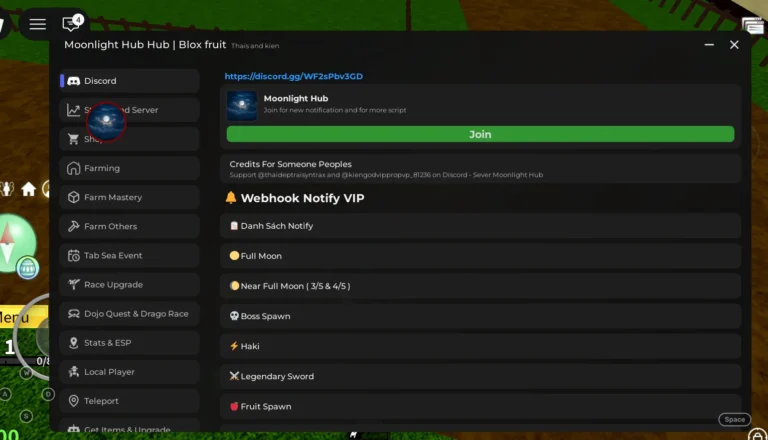Screen dimensions: 768x440
Task: Click the Race Upgrade palm icon
Action: click(x=73, y=284)
